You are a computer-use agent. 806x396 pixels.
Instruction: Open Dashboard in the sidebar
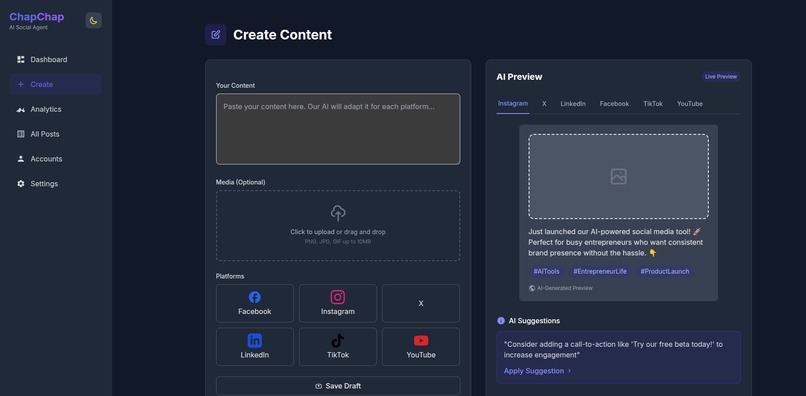pyautogui.click(x=55, y=60)
